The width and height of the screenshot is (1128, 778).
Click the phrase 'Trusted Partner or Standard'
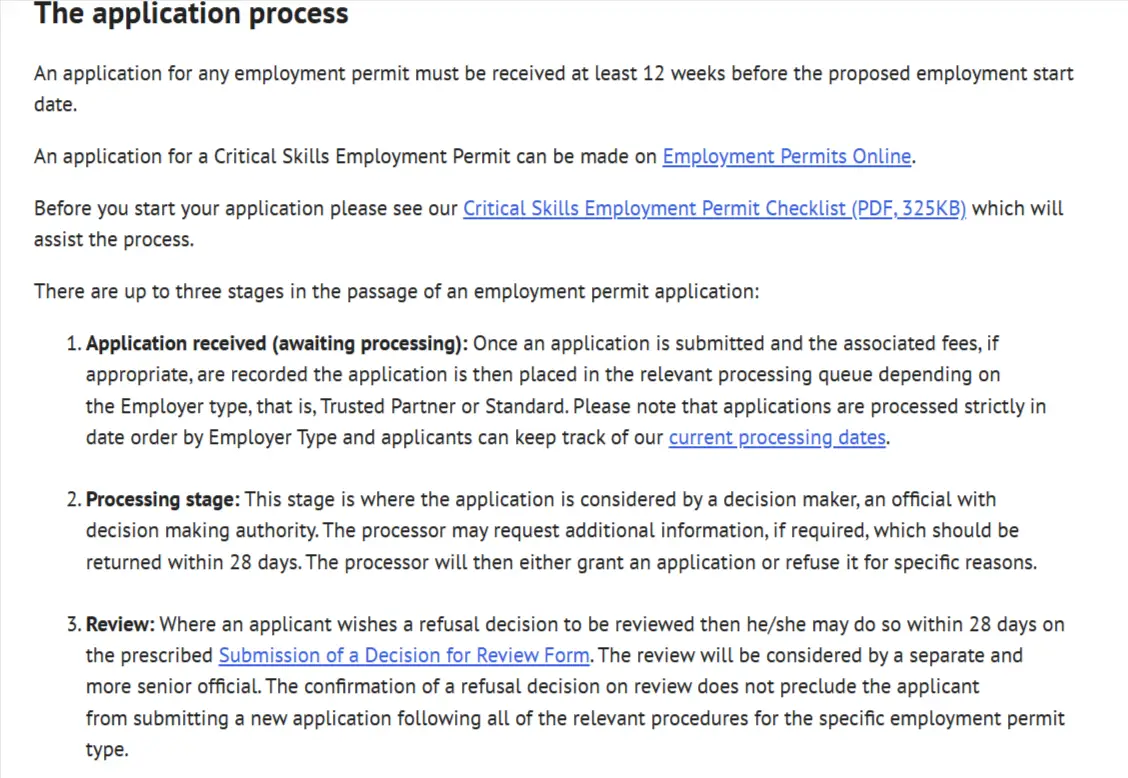[x=448, y=407]
